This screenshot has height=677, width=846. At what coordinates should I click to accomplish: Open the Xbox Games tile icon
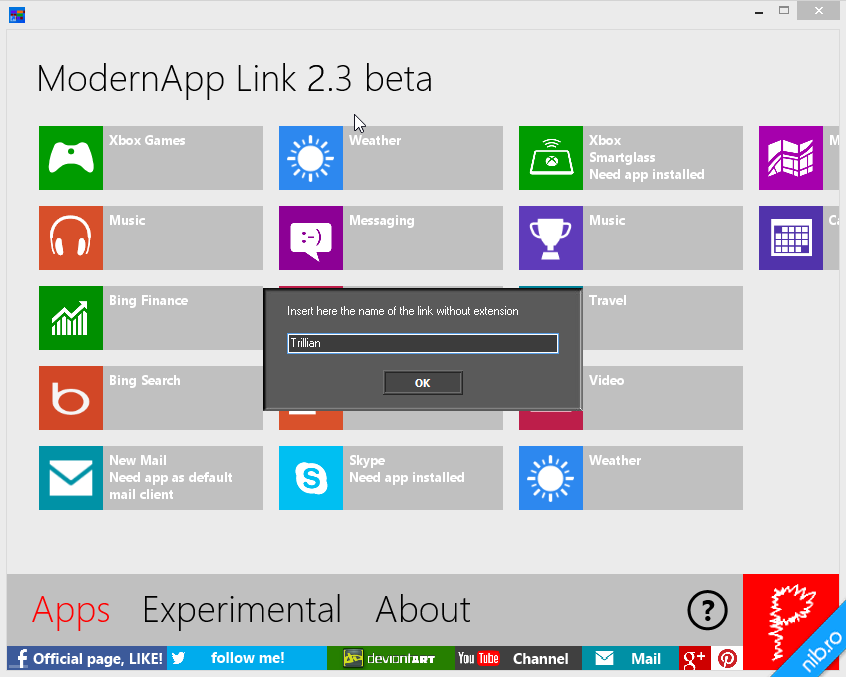coord(71,158)
